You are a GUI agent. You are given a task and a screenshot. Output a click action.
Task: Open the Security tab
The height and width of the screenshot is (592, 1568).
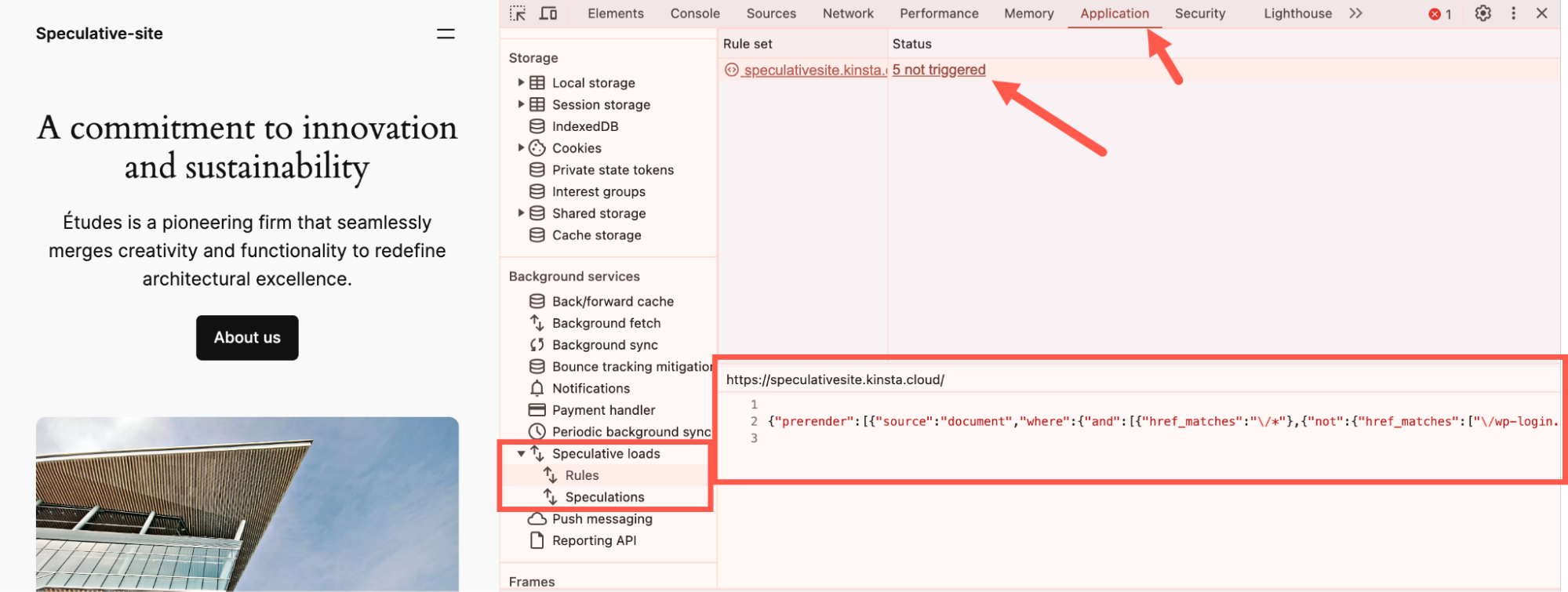click(x=1200, y=13)
